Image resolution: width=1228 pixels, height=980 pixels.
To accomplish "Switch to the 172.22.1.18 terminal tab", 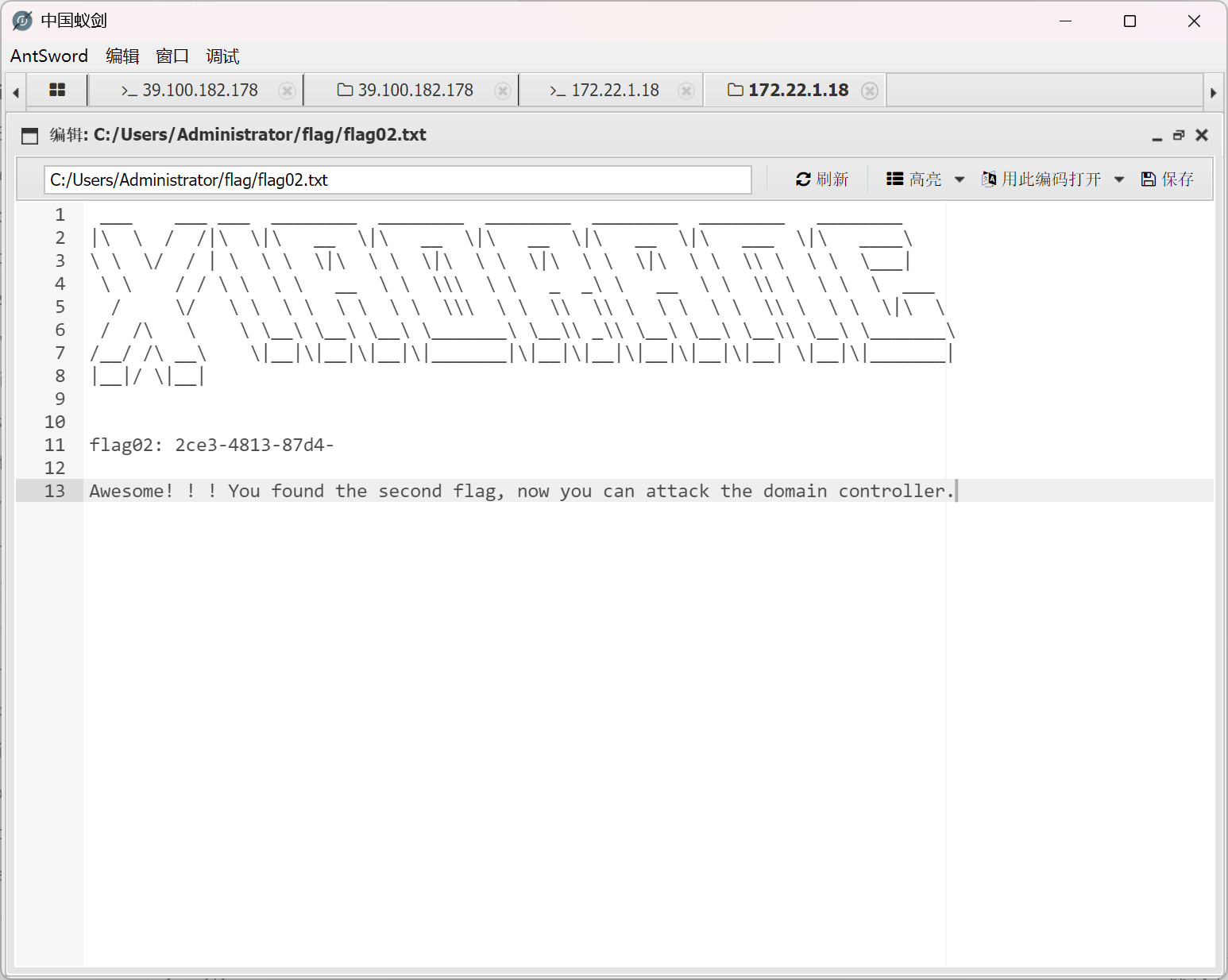I will click(x=605, y=91).
